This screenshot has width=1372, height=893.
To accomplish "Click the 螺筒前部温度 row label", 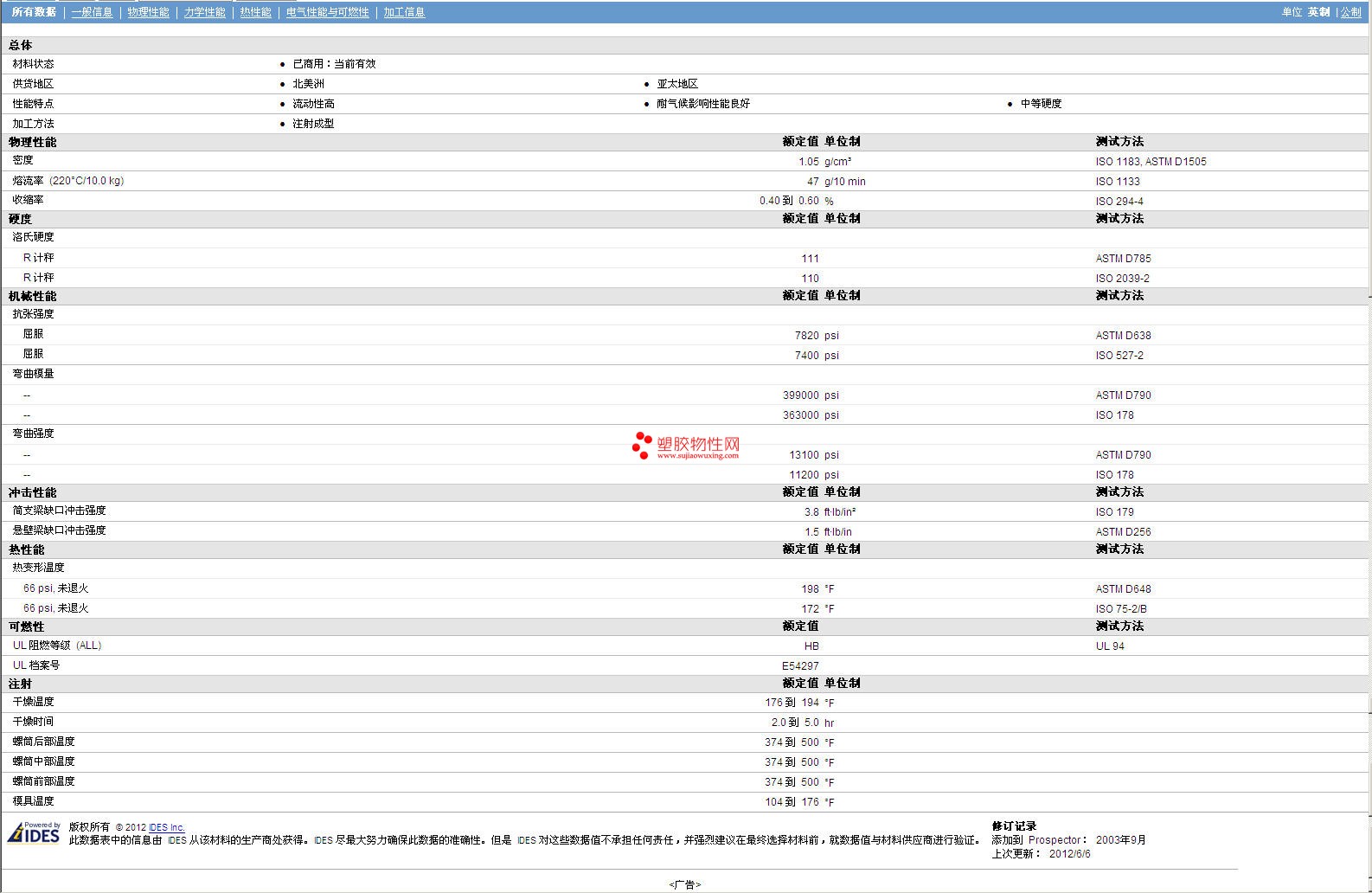I will pos(43,781).
